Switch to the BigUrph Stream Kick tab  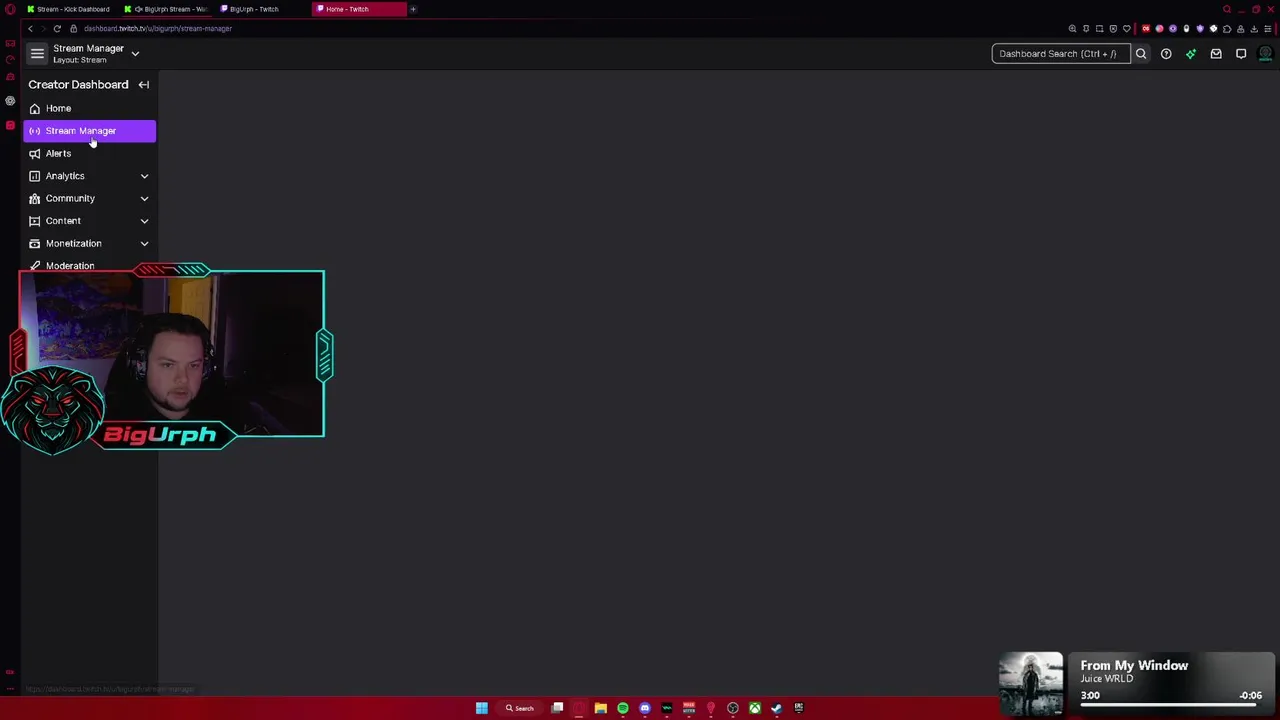click(x=167, y=9)
